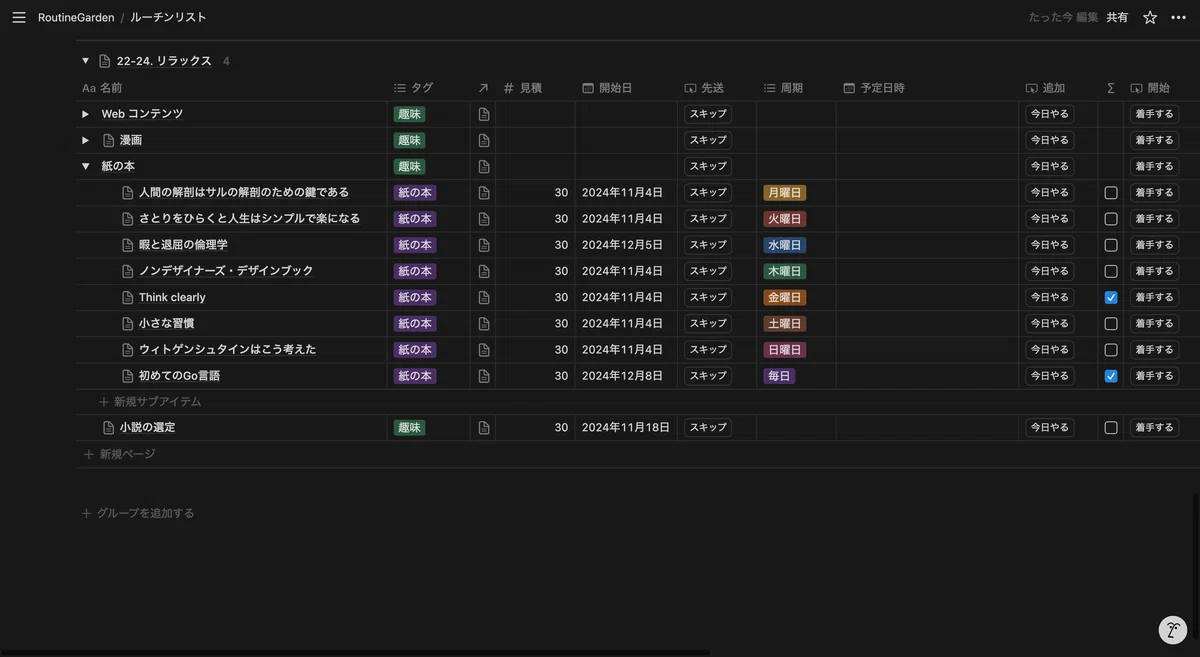Click plus icon for 新規ページ
The height and width of the screenshot is (657, 1200).
tap(88, 454)
